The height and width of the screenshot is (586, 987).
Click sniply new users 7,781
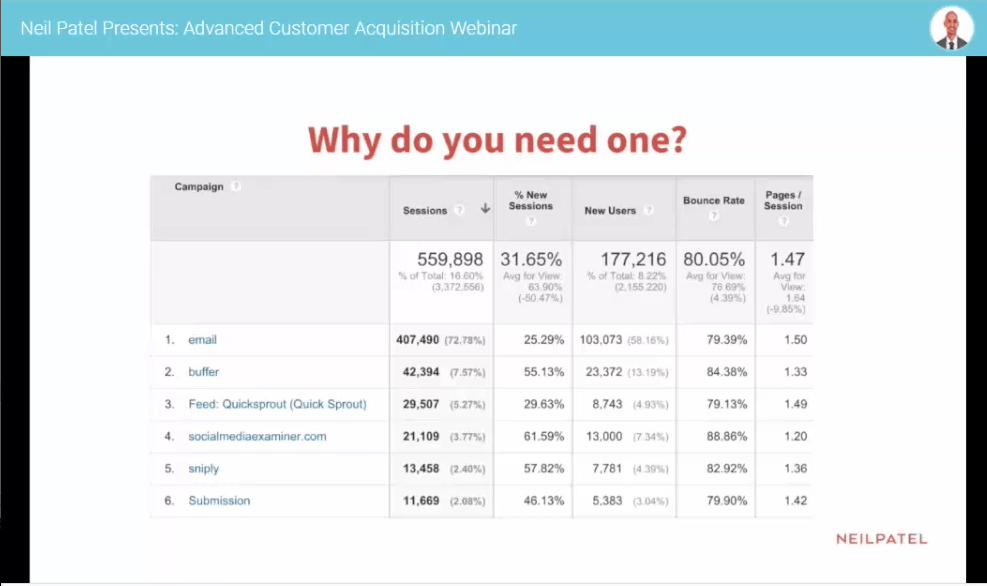pyautogui.click(x=607, y=469)
